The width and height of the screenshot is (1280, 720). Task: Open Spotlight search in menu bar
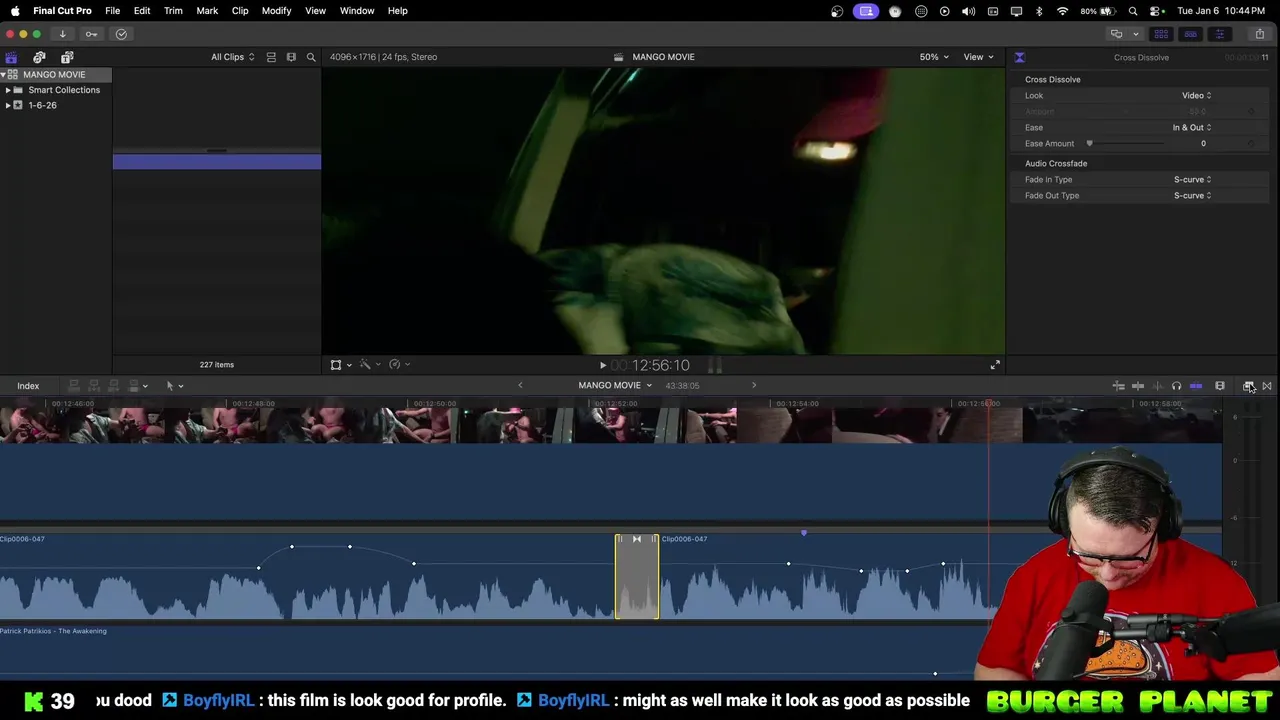point(1133,11)
